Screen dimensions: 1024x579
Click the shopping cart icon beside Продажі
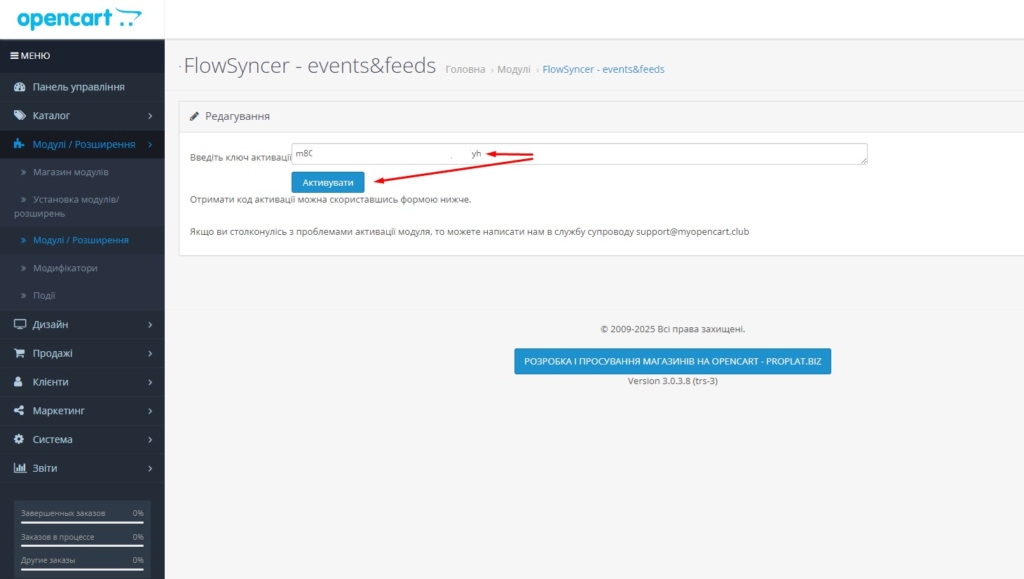(x=20, y=354)
